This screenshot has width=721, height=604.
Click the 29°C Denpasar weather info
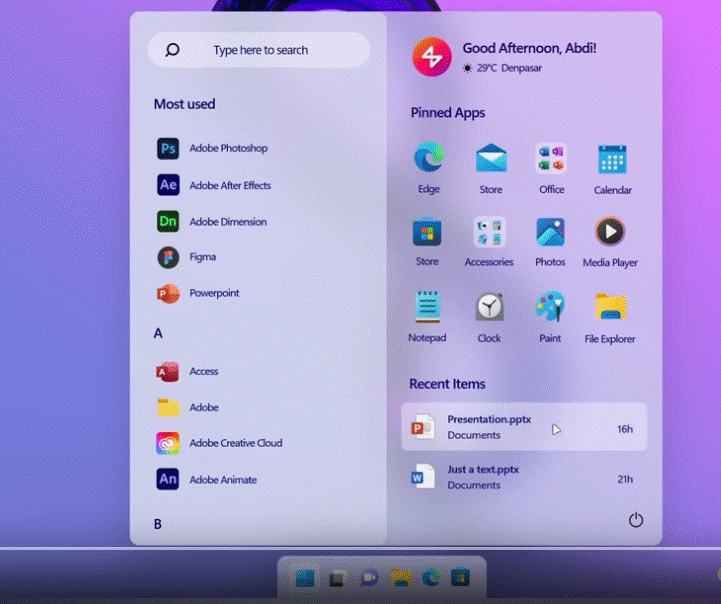502,68
